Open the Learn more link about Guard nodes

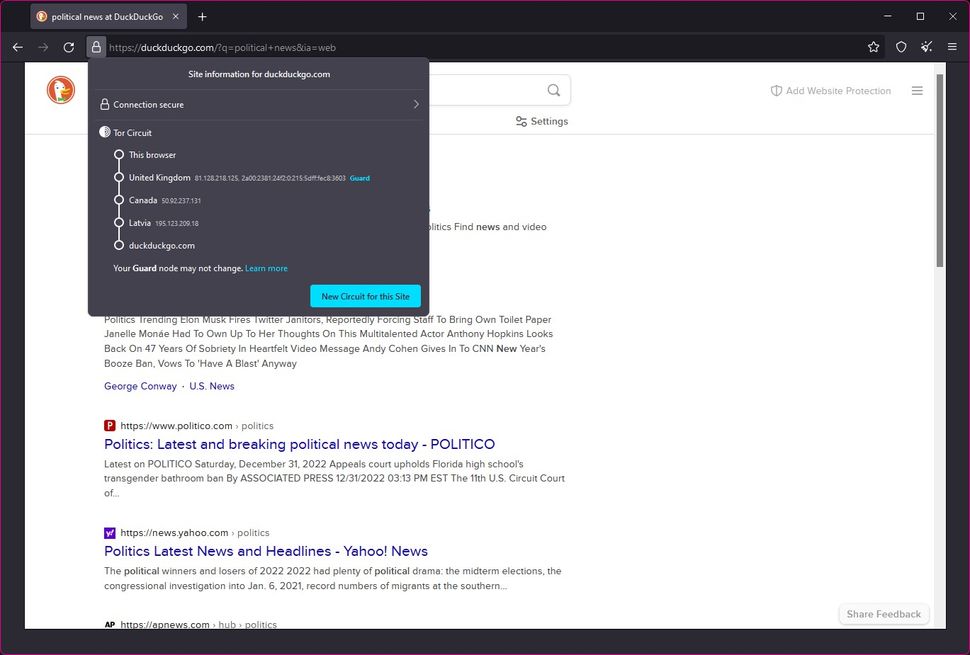click(266, 268)
